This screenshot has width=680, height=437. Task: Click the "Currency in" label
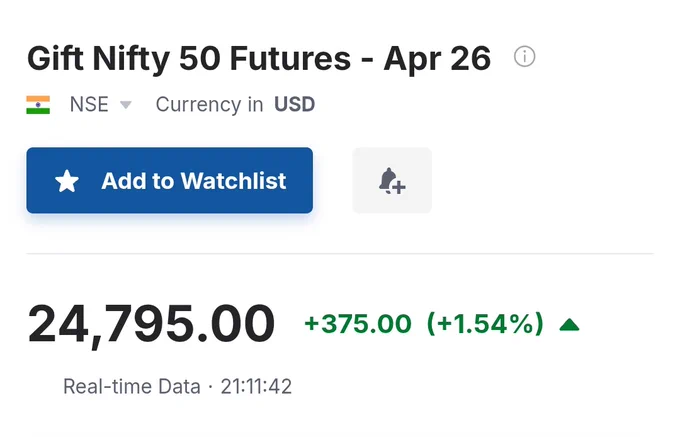[x=209, y=104]
